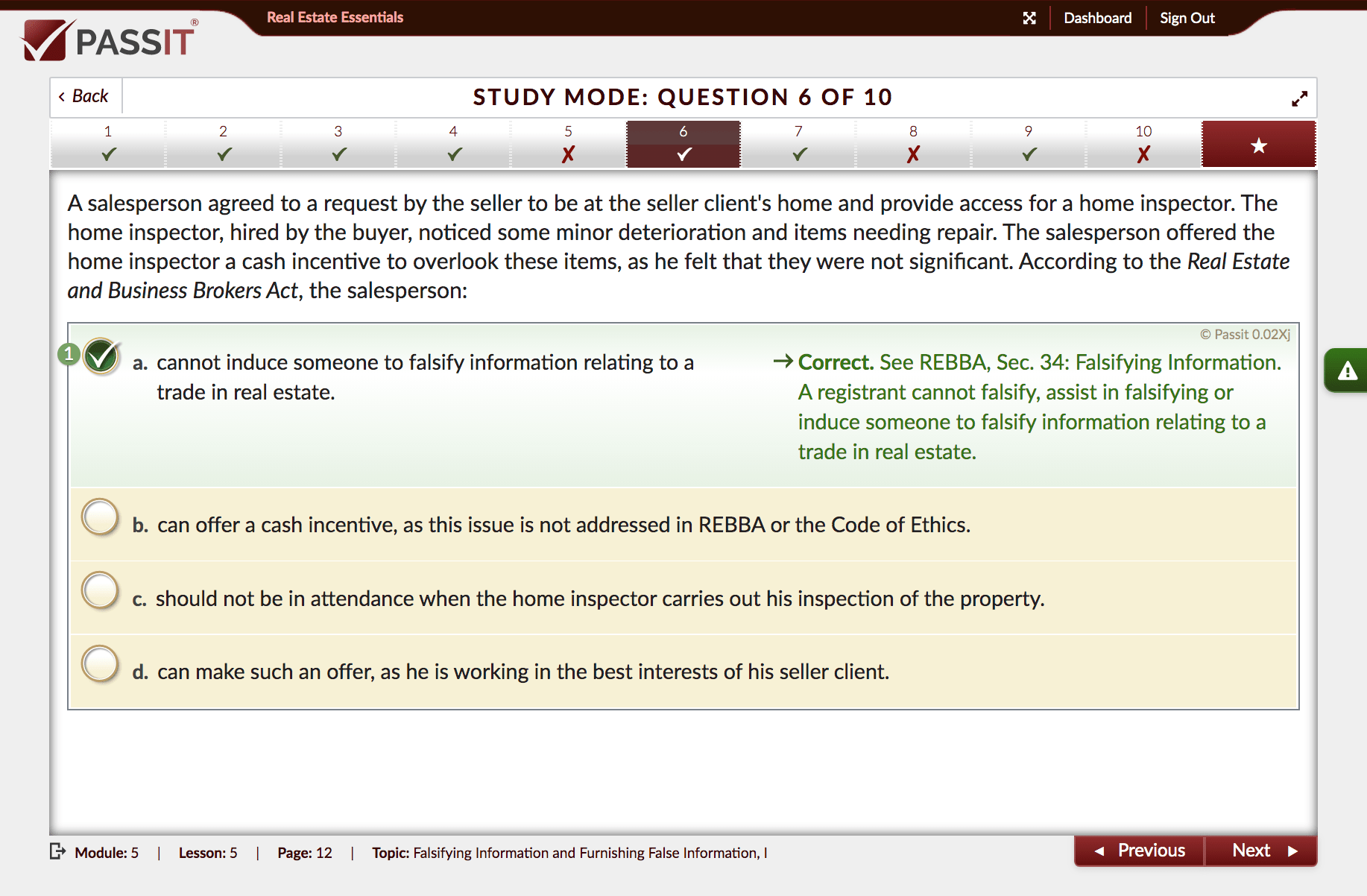Click the diagonal expand arrows icon
This screenshot has width=1367, height=896.
(1300, 97)
